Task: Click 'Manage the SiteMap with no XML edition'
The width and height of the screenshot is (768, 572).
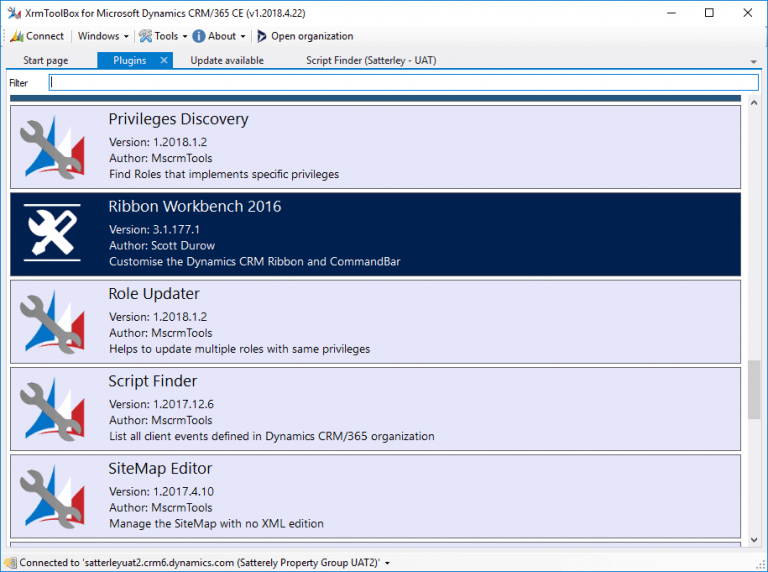Action: click(216, 524)
